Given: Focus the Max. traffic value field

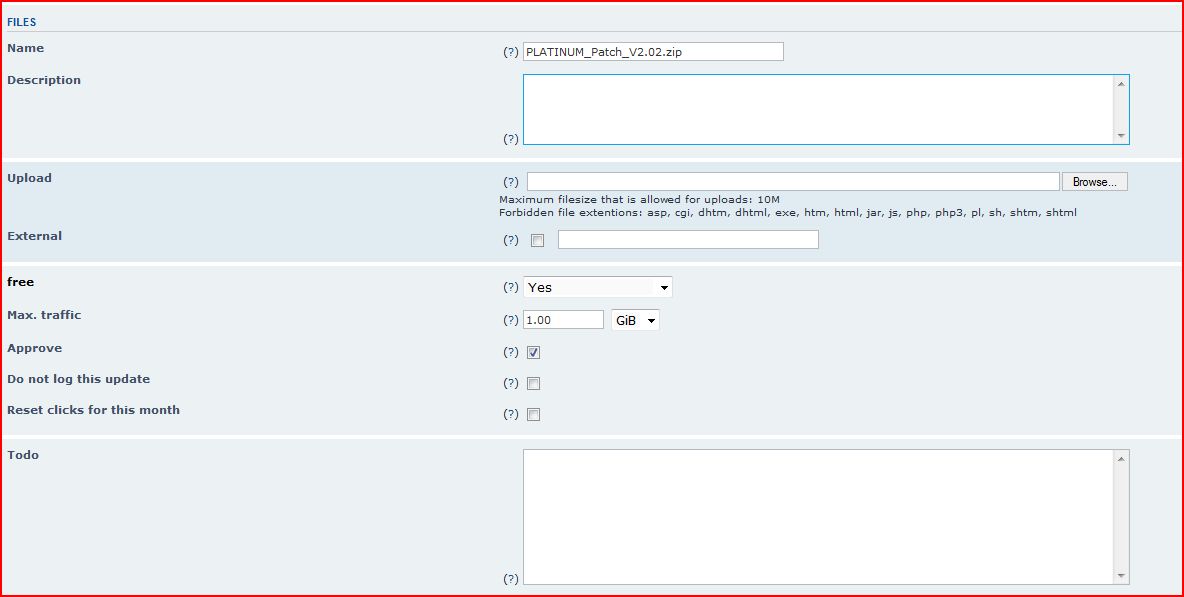Looking at the screenshot, I should (563, 320).
